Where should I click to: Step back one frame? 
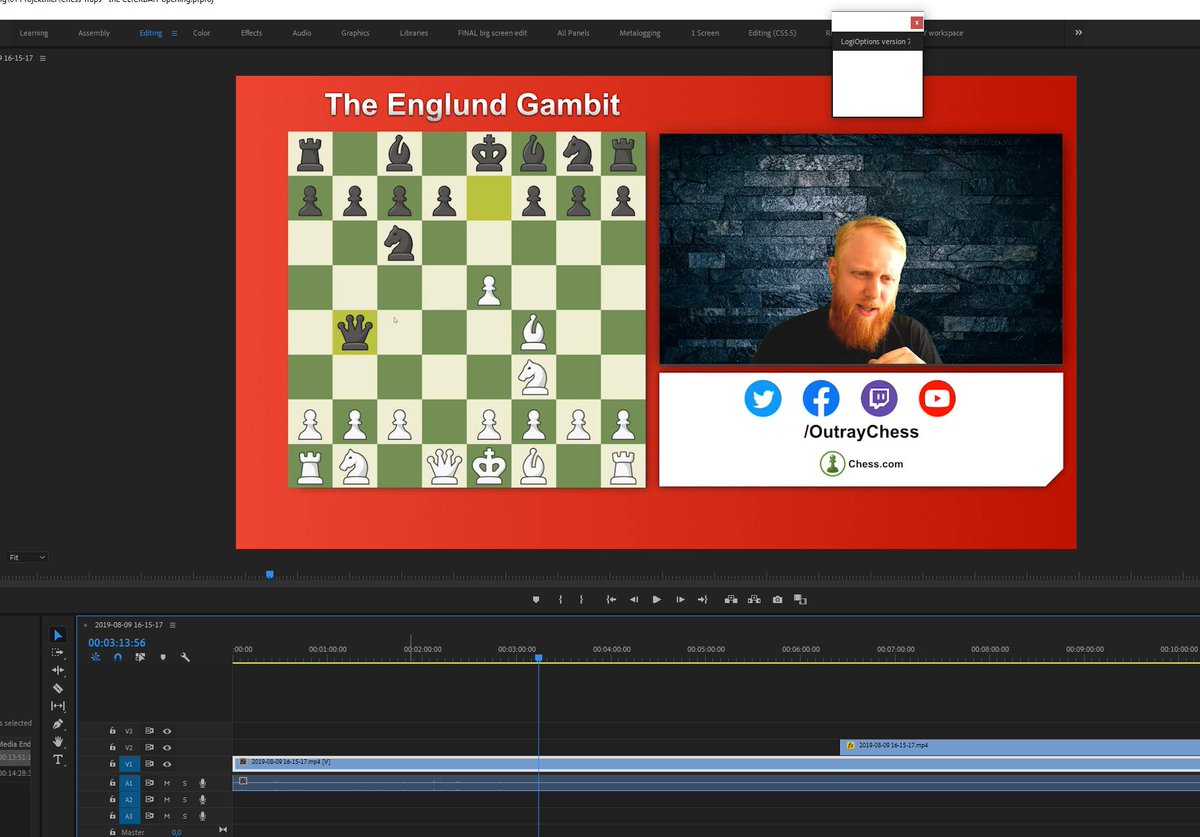tap(634, 599)
